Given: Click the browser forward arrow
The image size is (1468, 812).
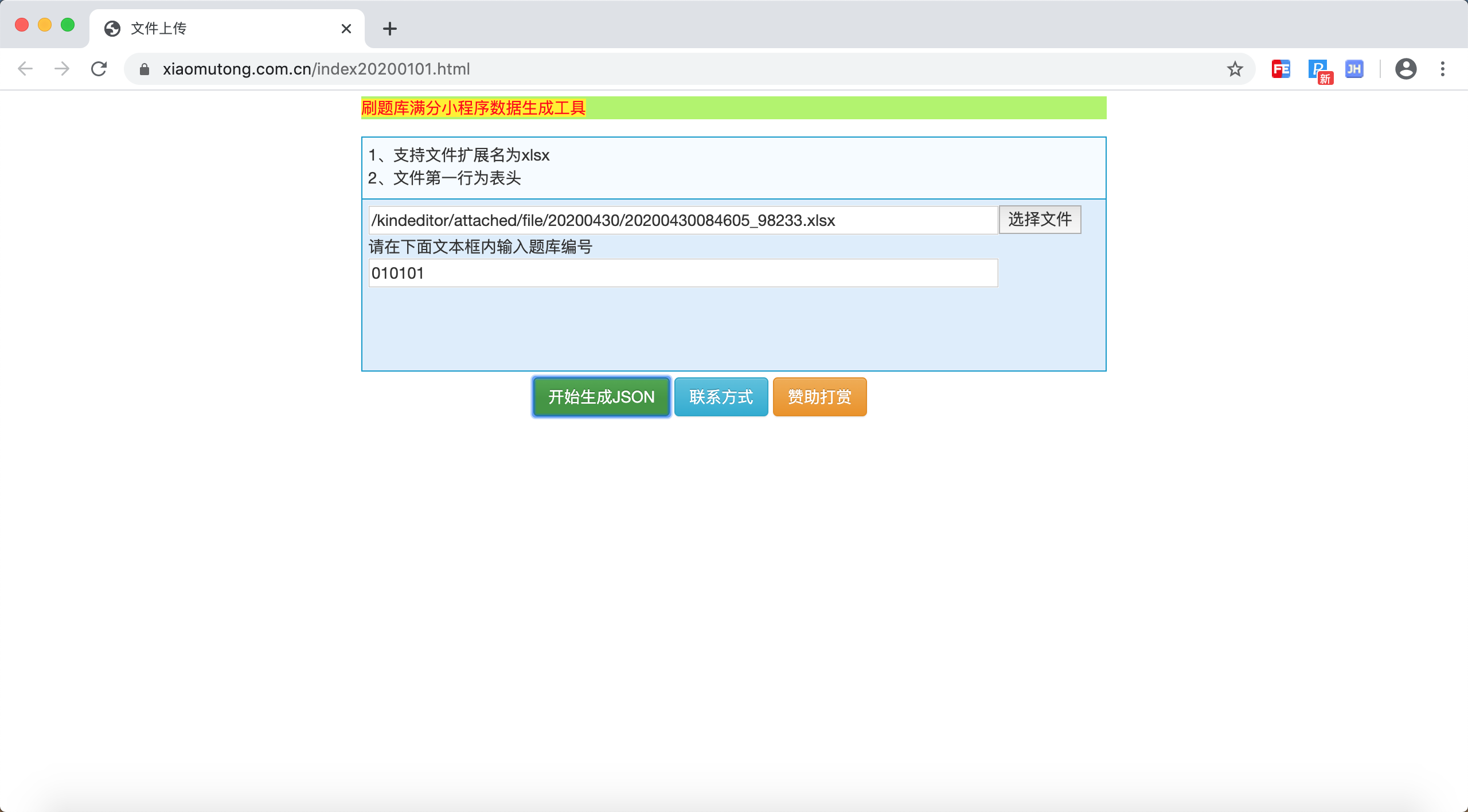Looking at the screenshot, I should pyautogui.click(x=62, y=69).
